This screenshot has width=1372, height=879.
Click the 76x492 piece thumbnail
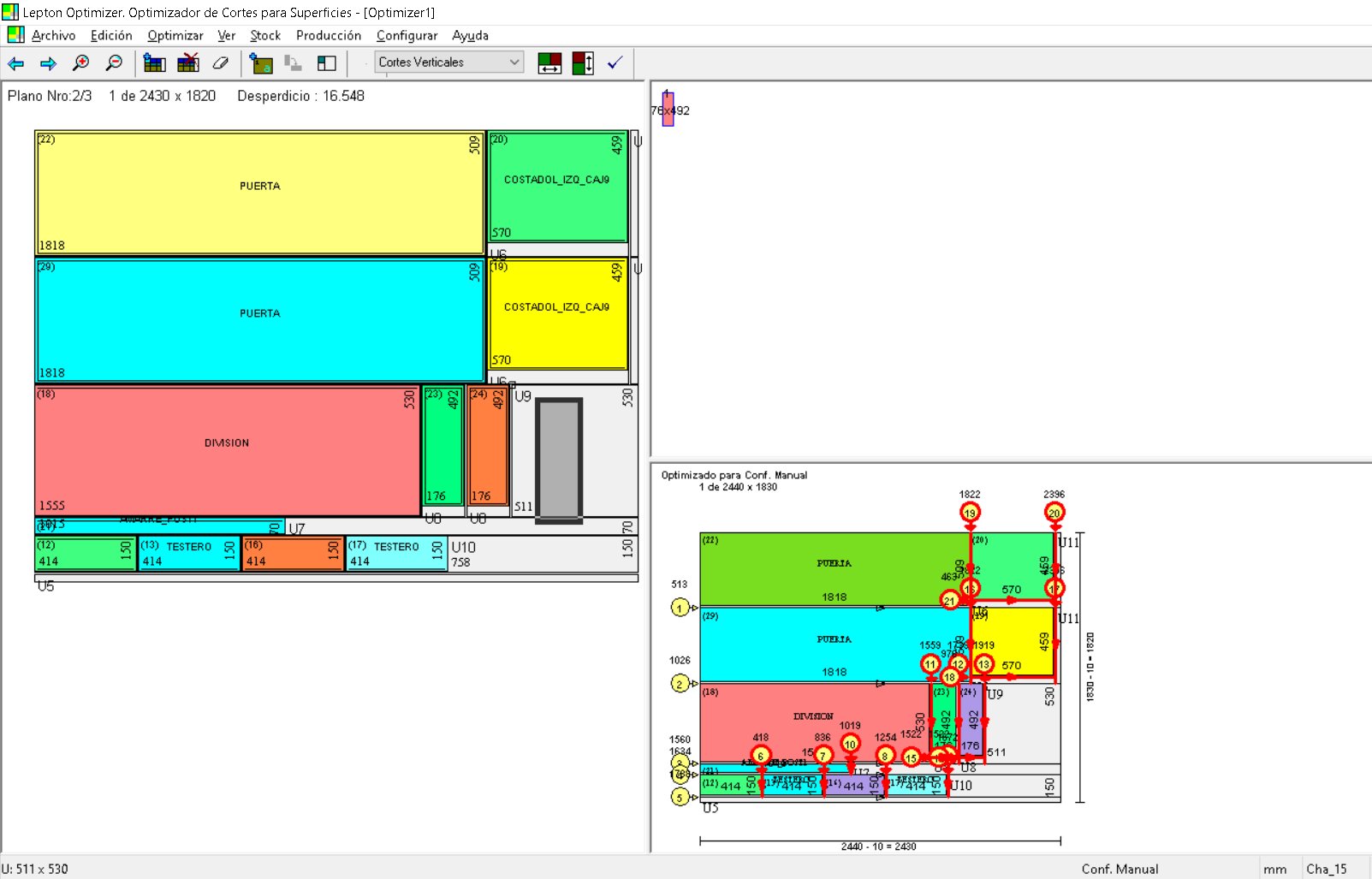668,110
